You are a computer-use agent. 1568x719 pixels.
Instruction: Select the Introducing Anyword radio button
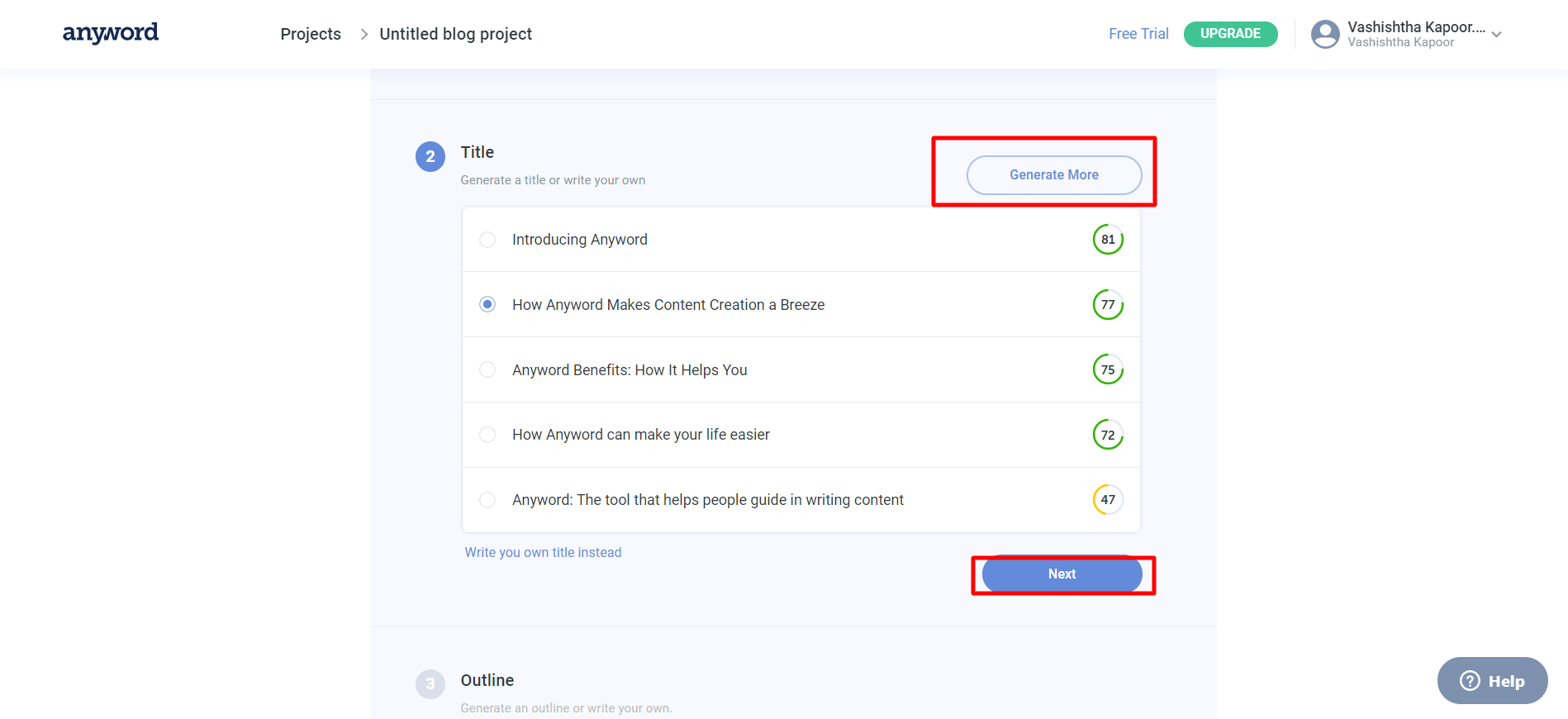[487, 240]
